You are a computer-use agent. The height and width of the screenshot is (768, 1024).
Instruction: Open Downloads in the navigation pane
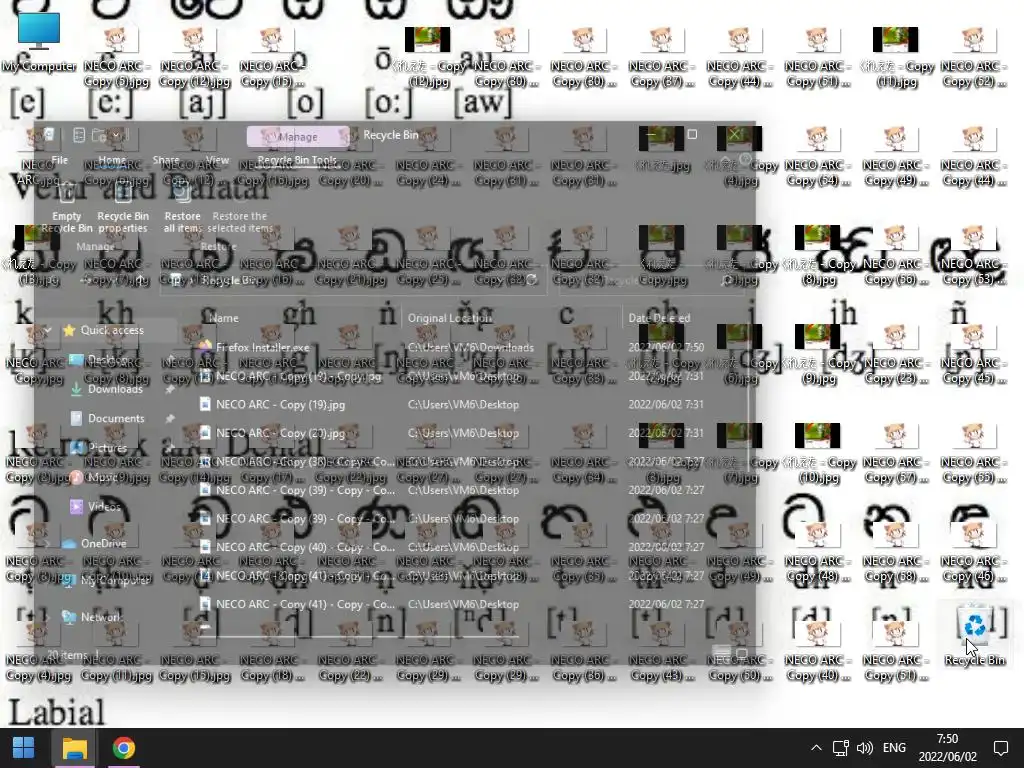(x=115, y=389)
